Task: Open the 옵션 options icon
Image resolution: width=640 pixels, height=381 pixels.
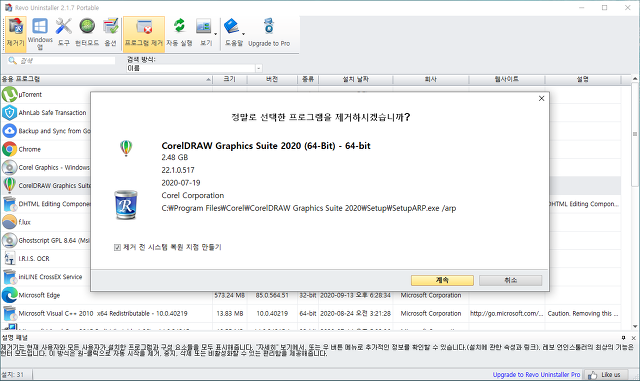Action: [110, 34]
